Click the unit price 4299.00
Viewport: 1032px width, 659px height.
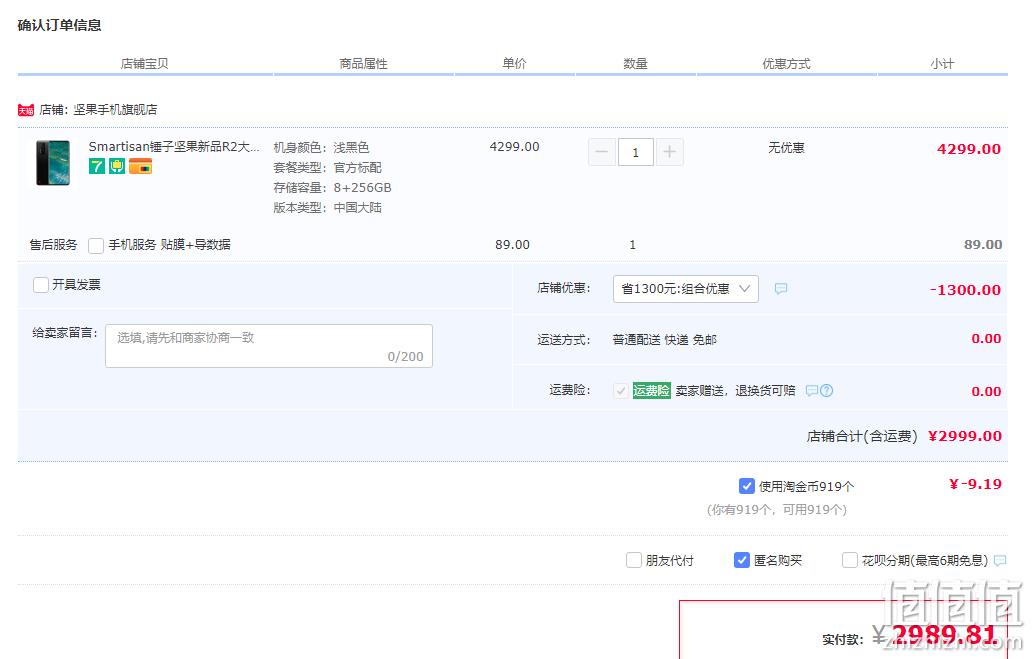click(x=514, y=147)
